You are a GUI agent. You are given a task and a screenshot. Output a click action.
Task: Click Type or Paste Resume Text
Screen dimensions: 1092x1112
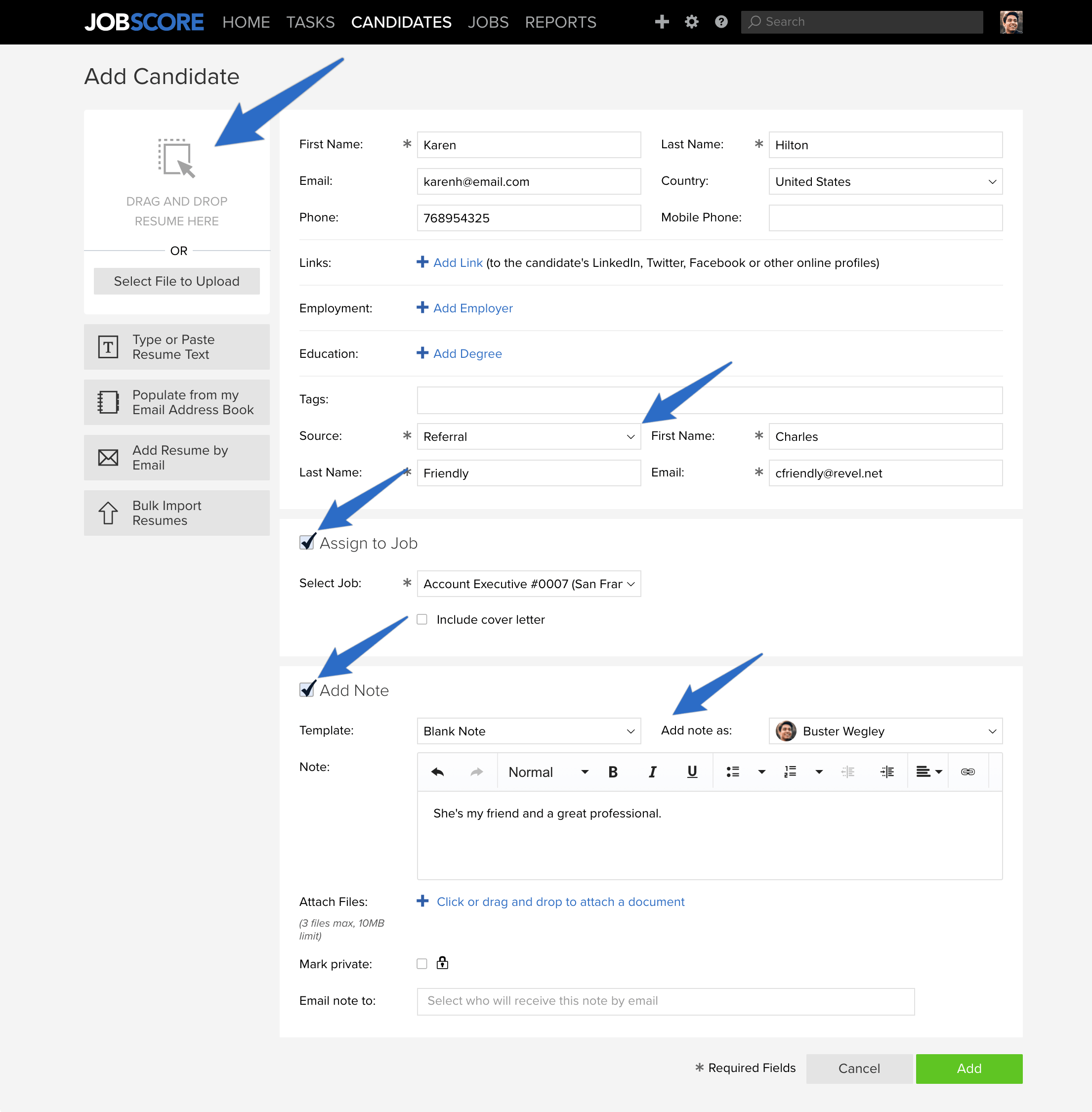[177, 346]
